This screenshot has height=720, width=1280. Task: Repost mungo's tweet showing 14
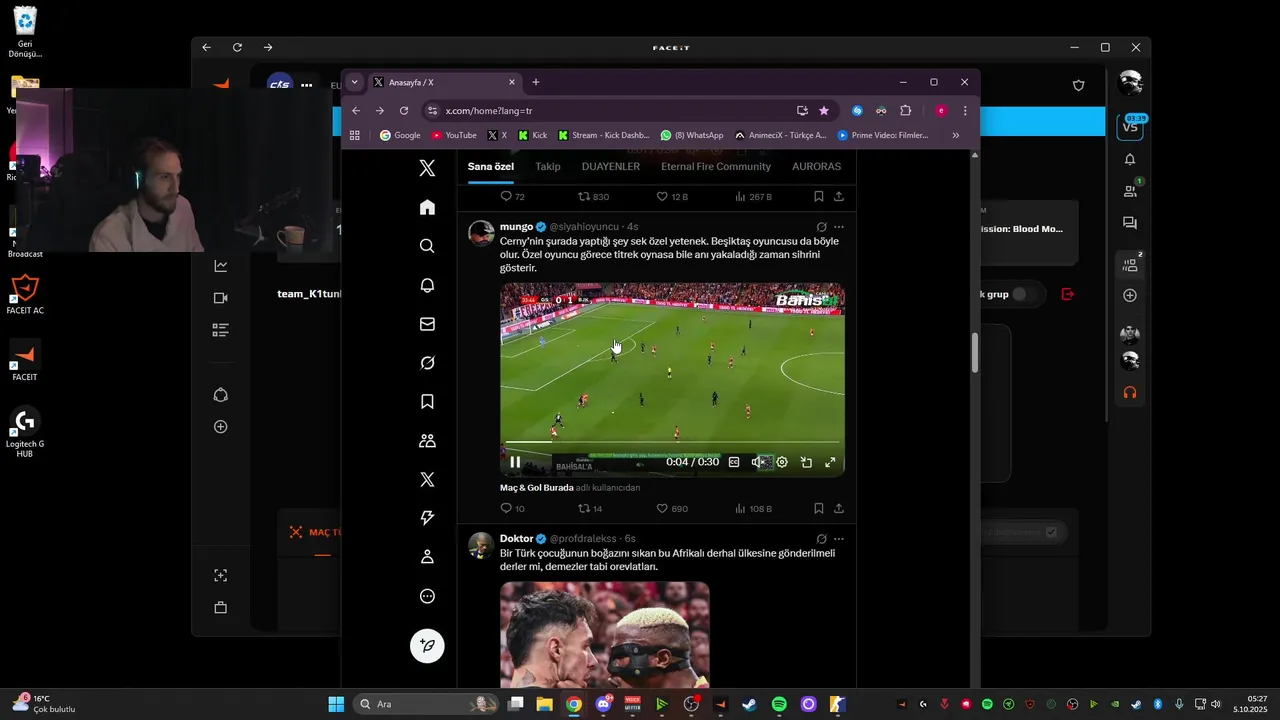pyautogui.click(x=590, y=508)
